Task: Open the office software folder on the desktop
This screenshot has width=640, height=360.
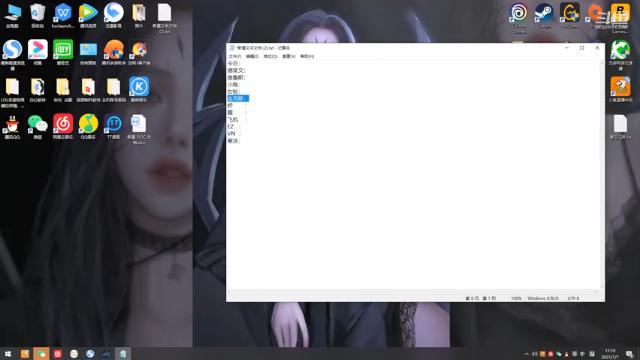Action: pos(38,90)
